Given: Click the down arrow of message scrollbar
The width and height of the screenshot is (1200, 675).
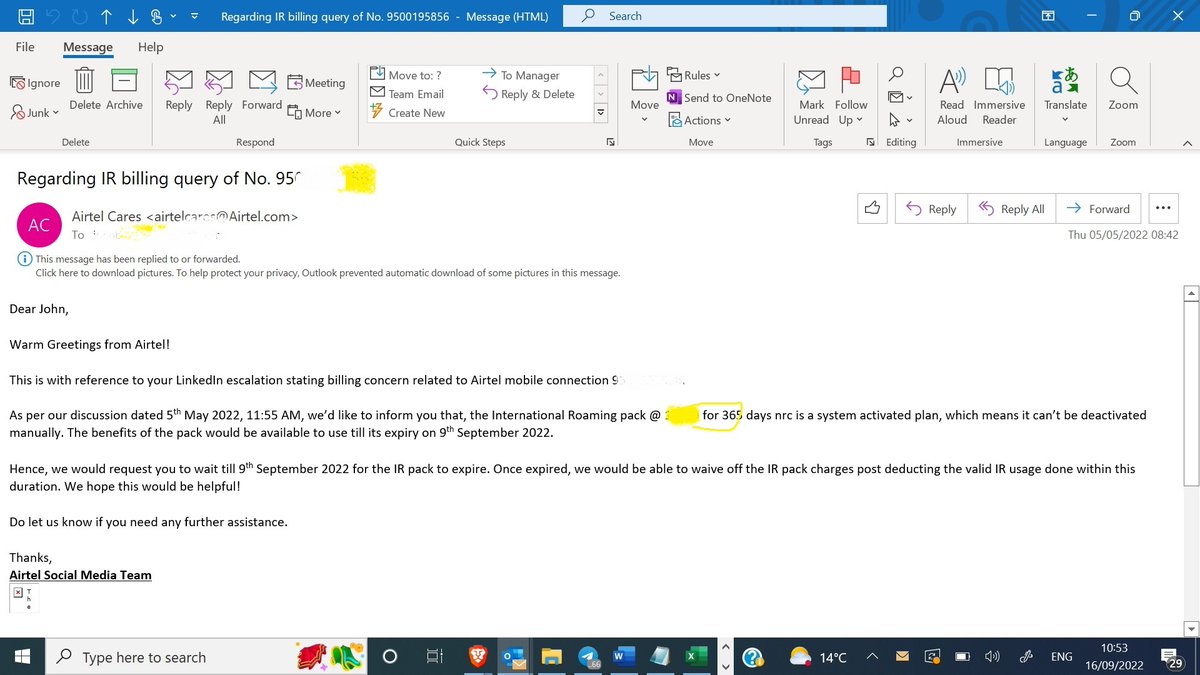Looking at the screenshot, I should pyautogui.click(x=1190, y=628).
